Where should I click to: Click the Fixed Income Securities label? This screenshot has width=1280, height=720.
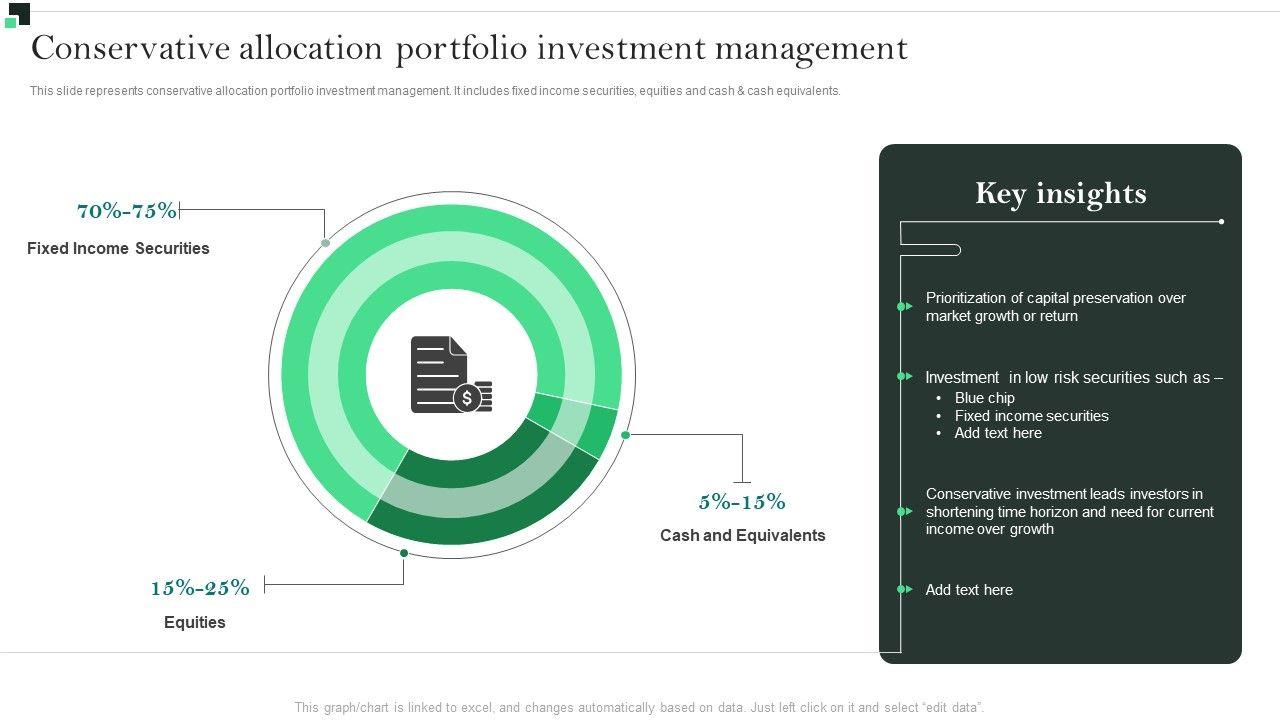coord(118,248)
